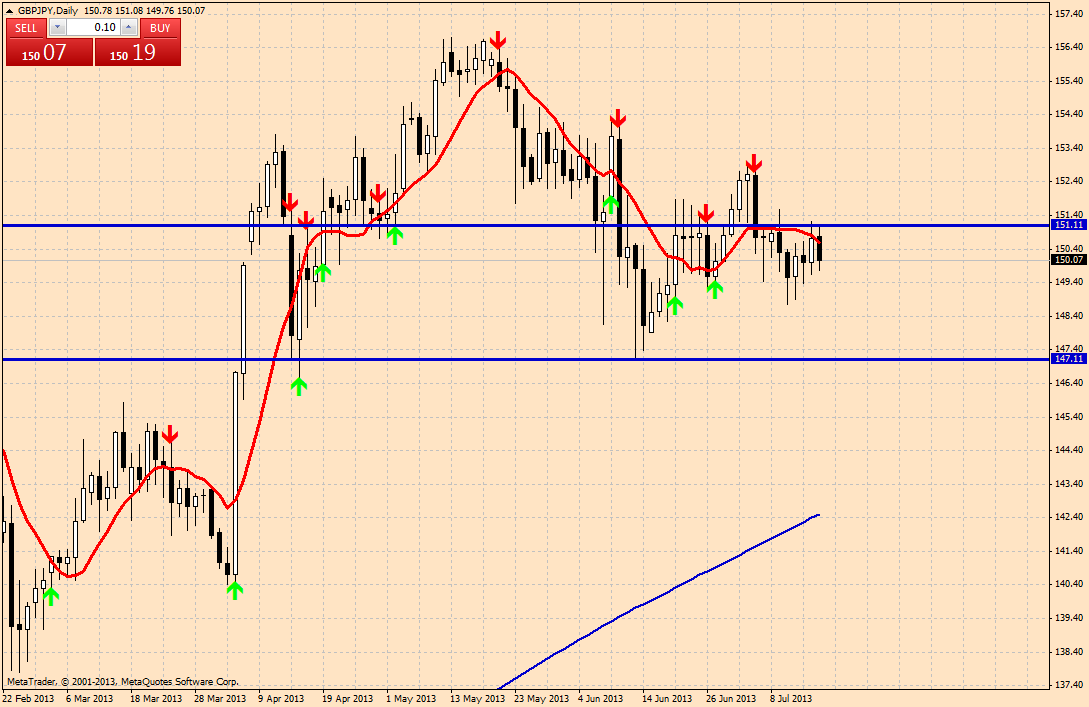The height and width of the screenshot is (707, 1089).
Task: Click the 147.11 price label on axis
Action: (1068, 359)
